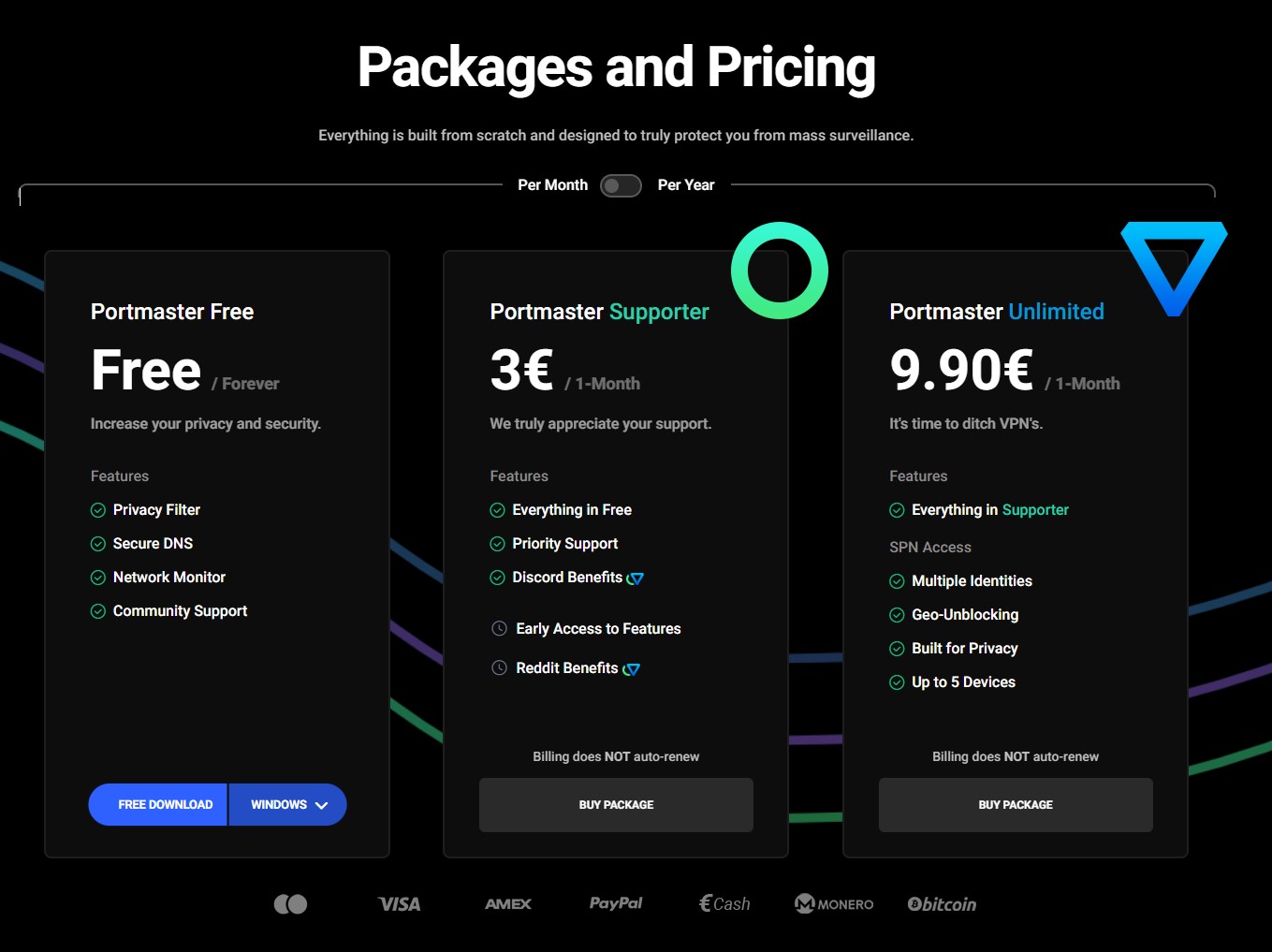The width and height of the screenshot is (1272, 952).
Task: Select the Per Year billing label
Action: point(685,185)
